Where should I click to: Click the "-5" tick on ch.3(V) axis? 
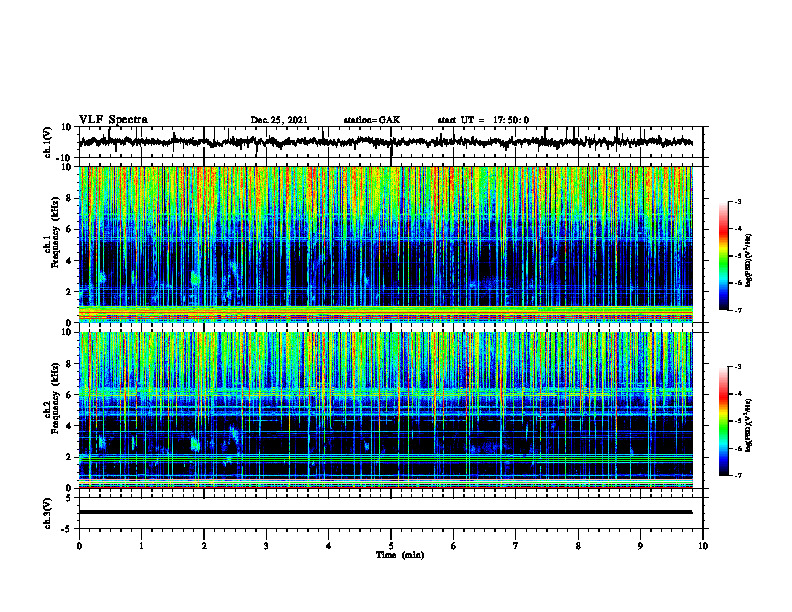67,529
